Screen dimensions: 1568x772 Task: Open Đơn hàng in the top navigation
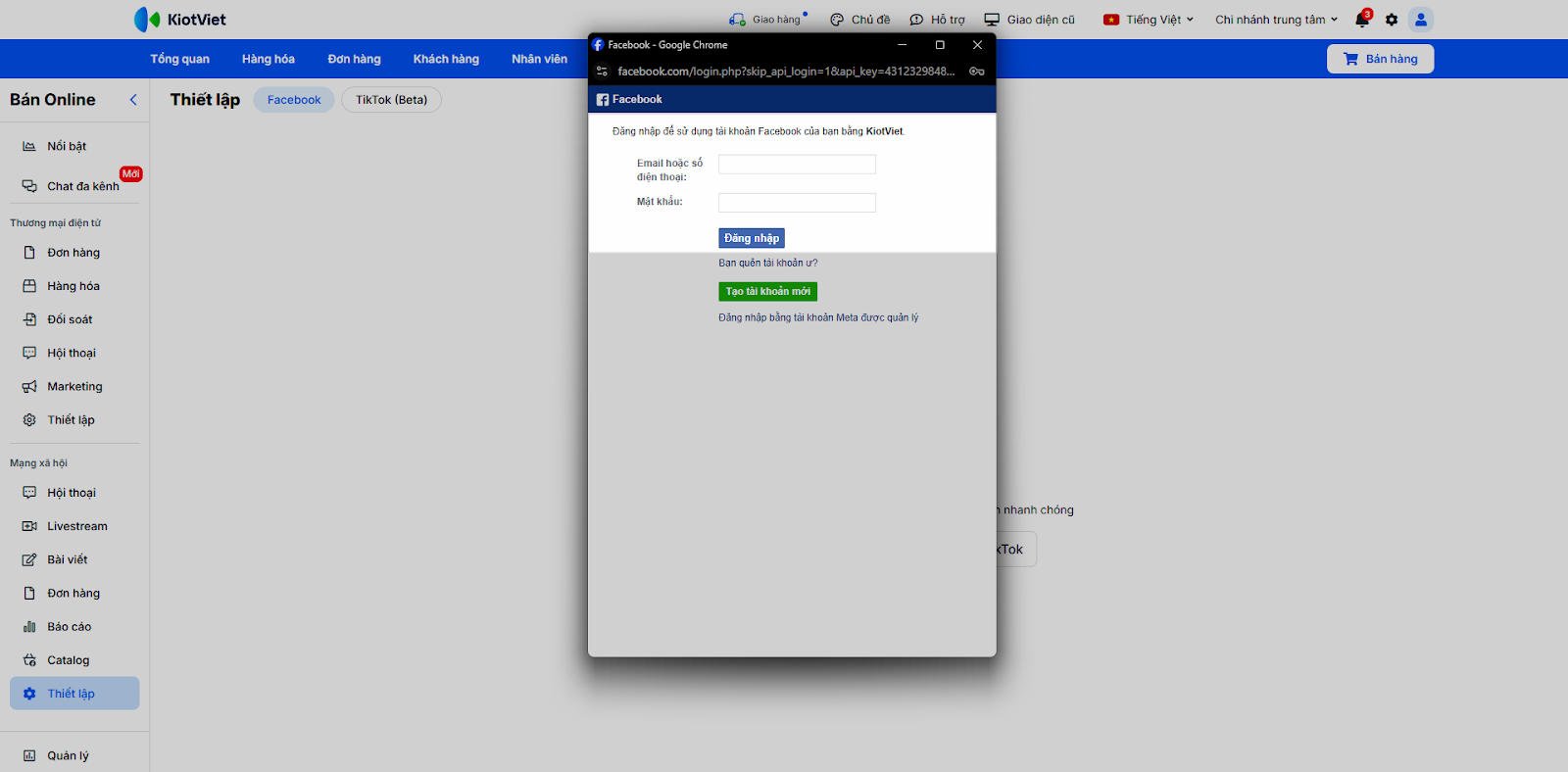point(355,59)
